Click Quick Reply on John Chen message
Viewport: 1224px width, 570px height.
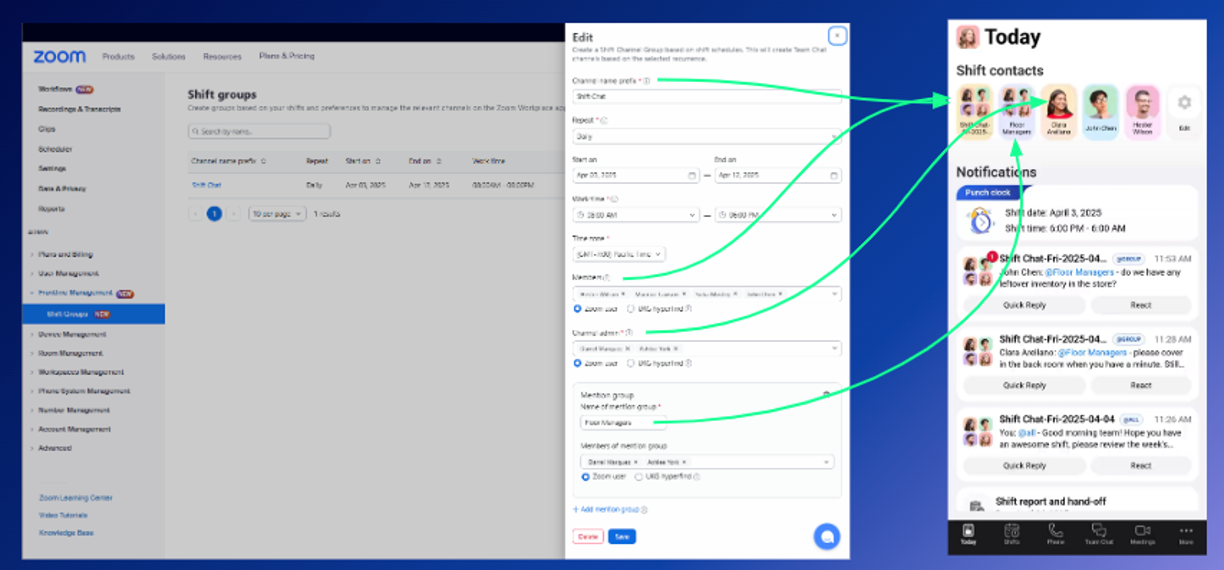tap(1025, 305)
